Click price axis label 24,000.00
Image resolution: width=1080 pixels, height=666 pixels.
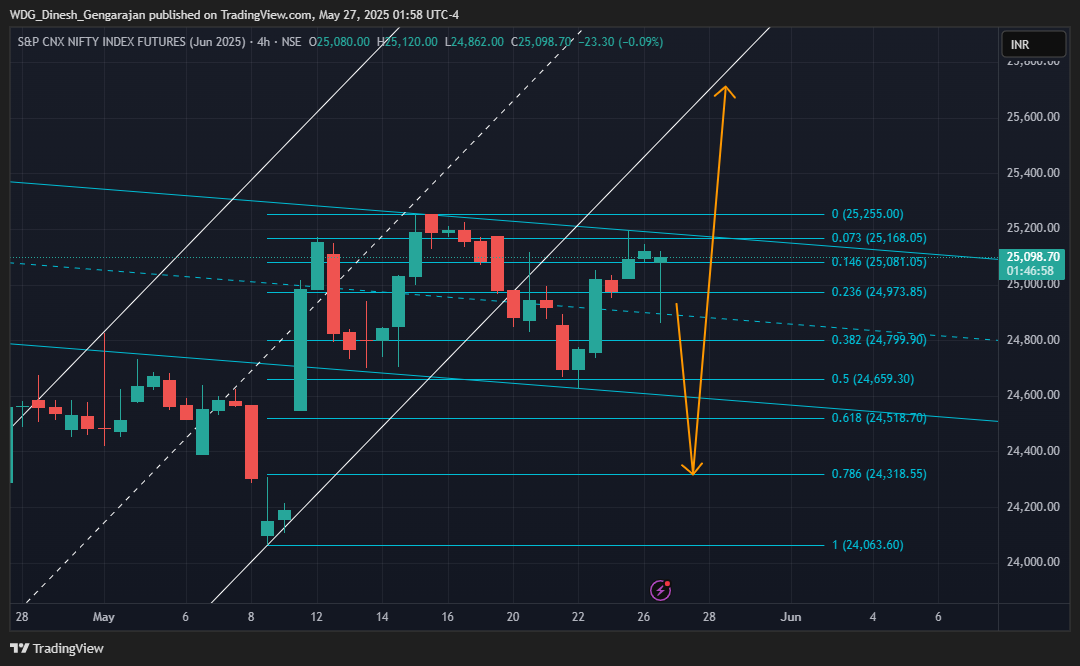1032,562
